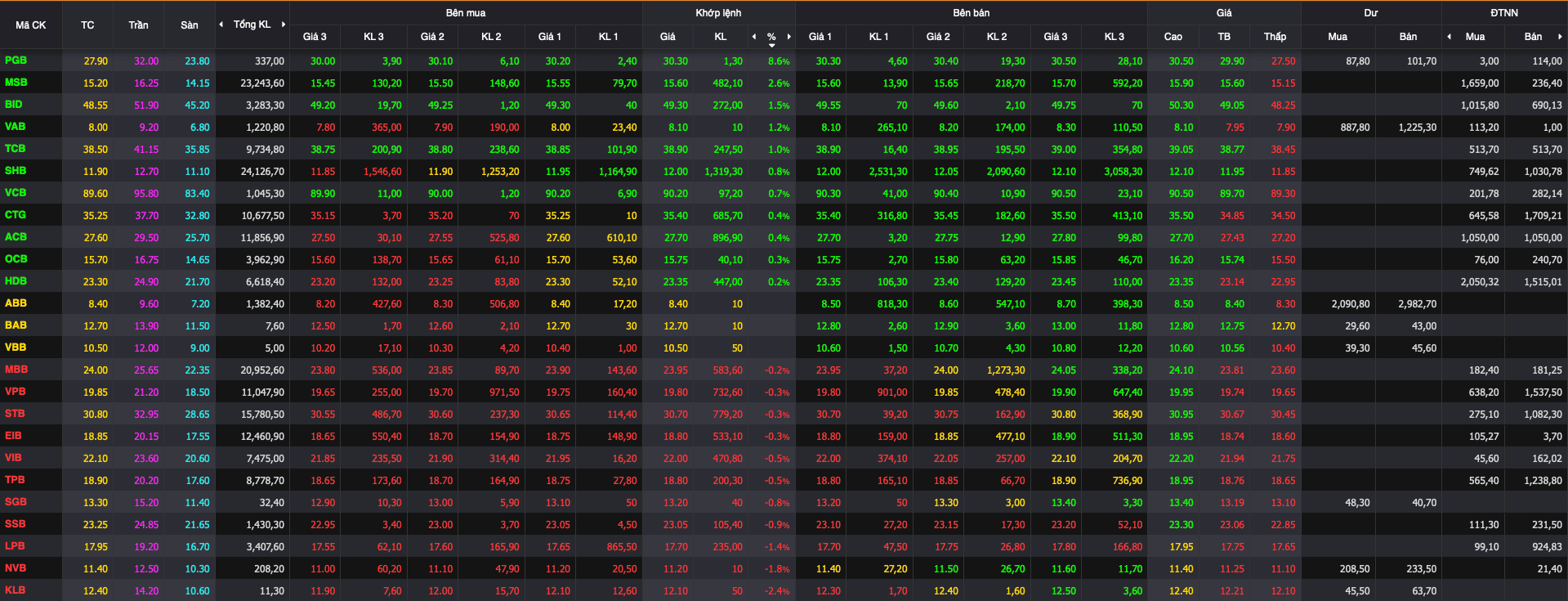Click Bán header under Dư
Image resolution: width=1568 pixels, height=601 pixels.
click(1408, 37)
